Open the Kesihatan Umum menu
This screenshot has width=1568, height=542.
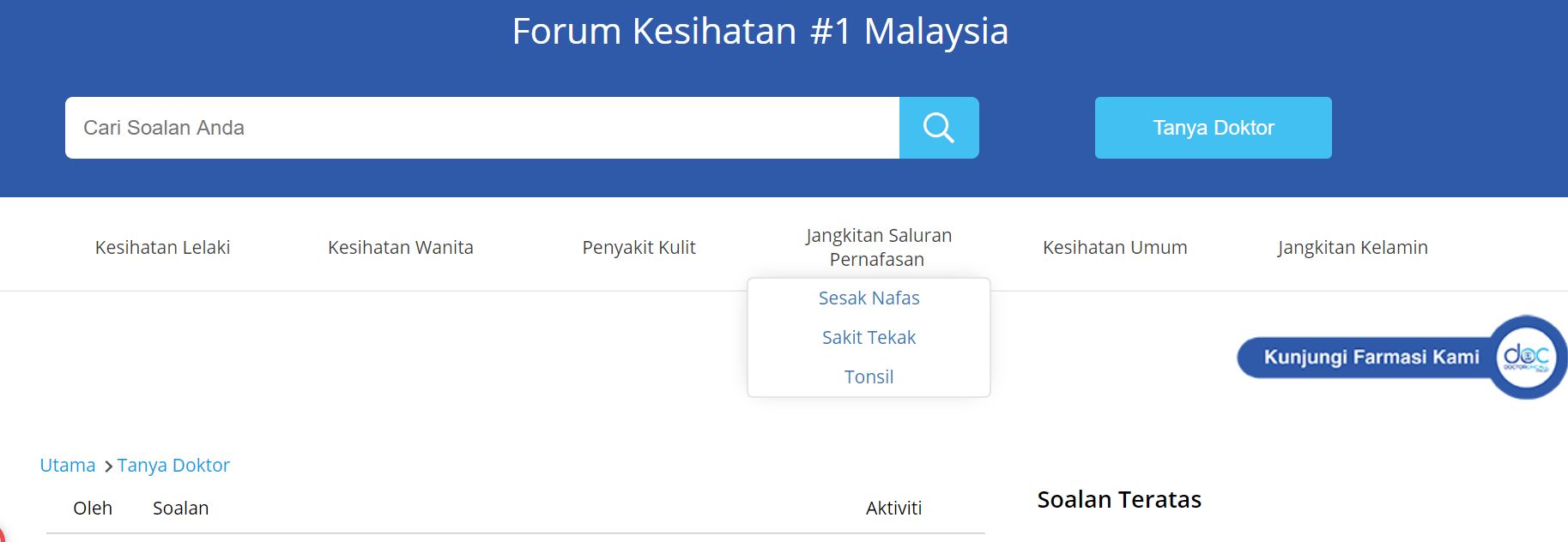pos(1115,247)
